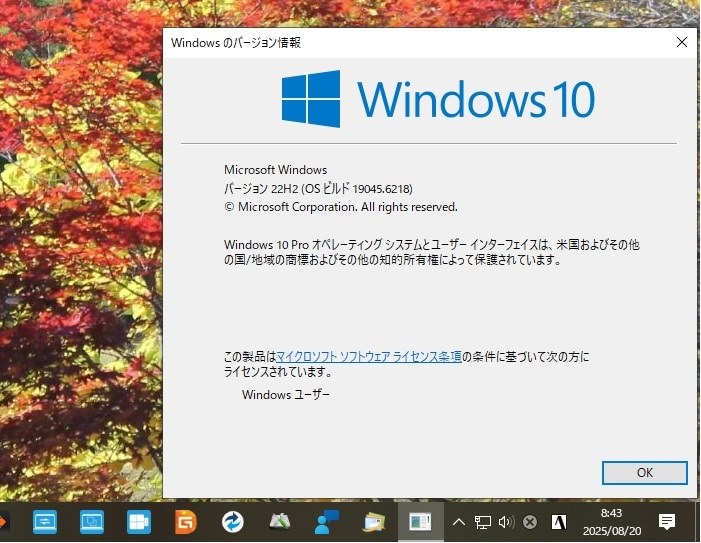Click the 'Microsoft Windows' heading text
The height and width of the screenshot is (543, 701).
pos(275,170)
